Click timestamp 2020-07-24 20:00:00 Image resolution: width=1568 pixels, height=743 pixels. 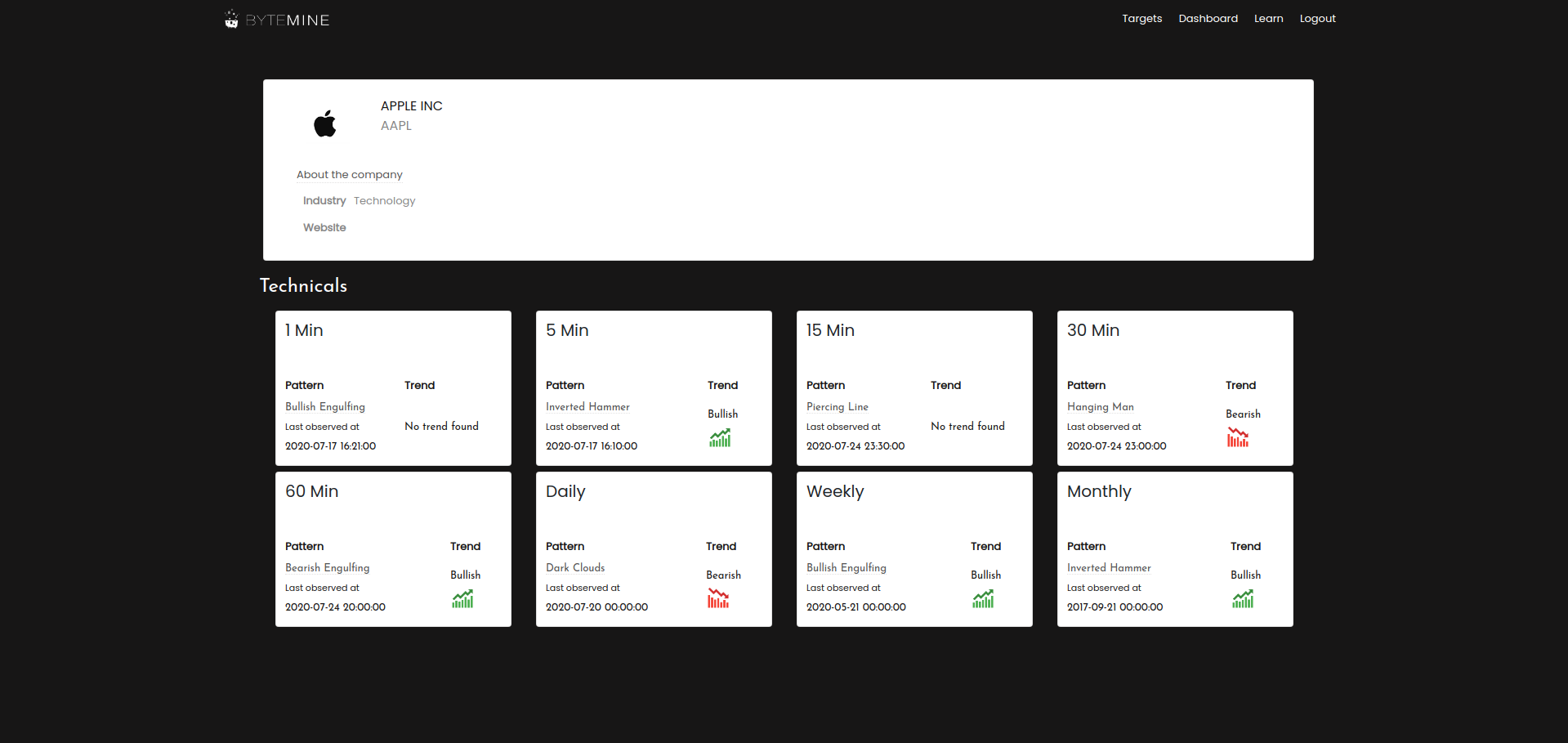click(x=335, y=607)
